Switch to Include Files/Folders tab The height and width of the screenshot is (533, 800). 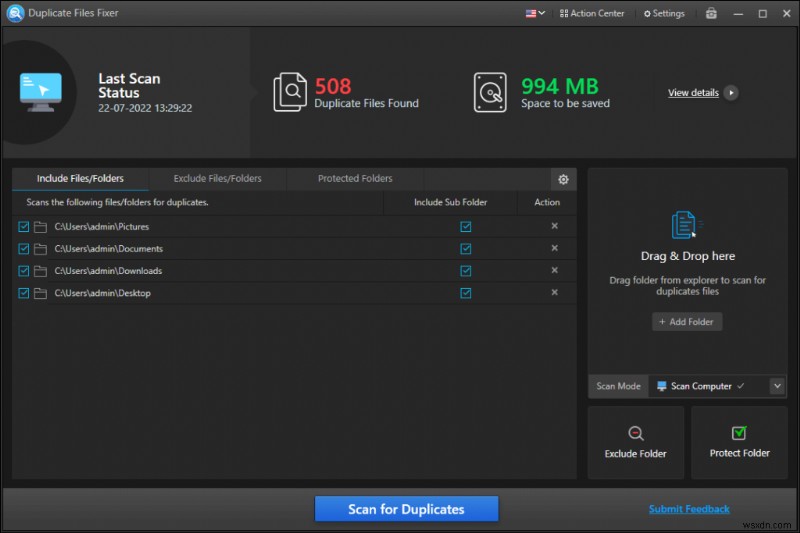click(80, 179)
